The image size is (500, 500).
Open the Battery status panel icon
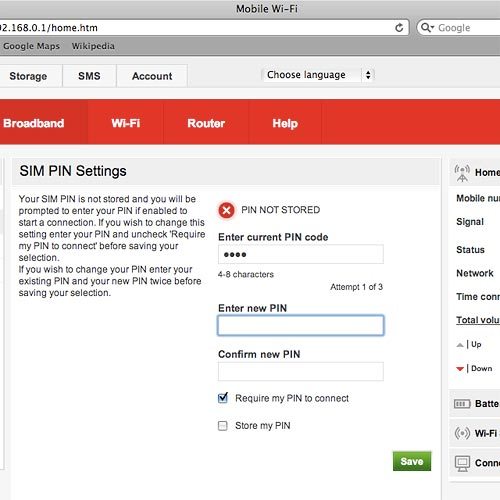pyautogui.click(x=462, y=404)
